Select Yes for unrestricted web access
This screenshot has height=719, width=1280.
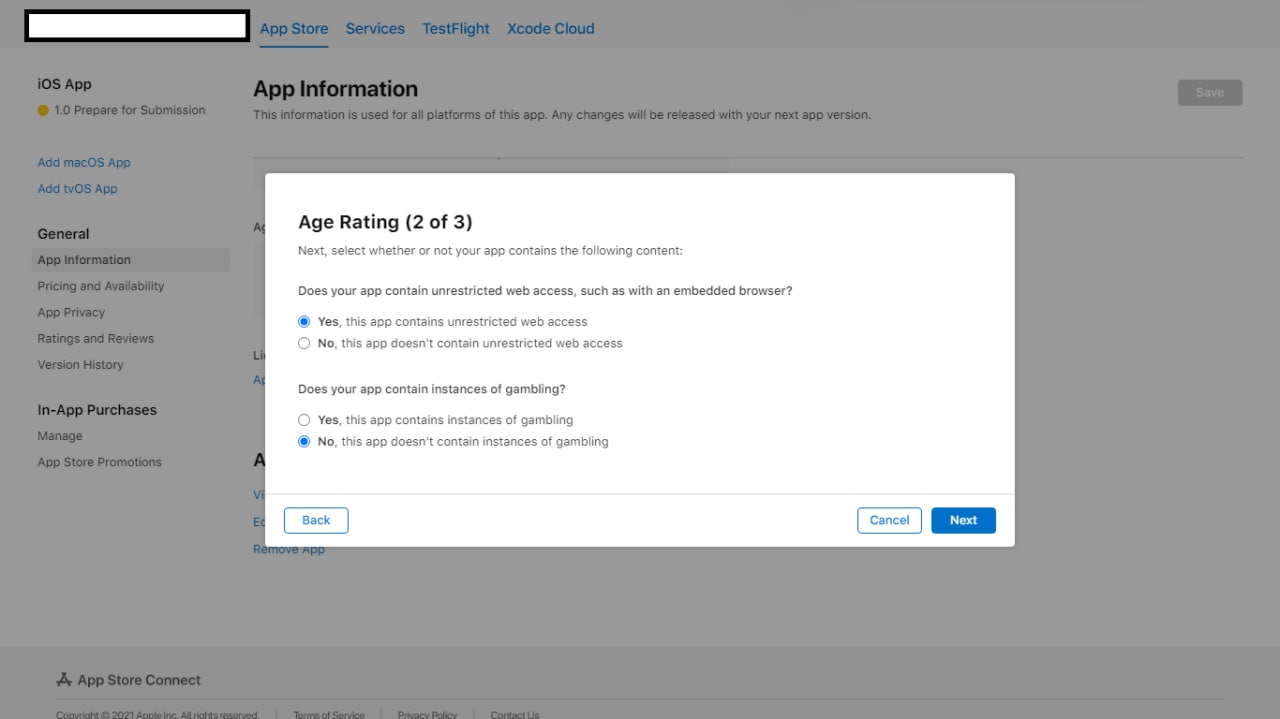point(304,322)
